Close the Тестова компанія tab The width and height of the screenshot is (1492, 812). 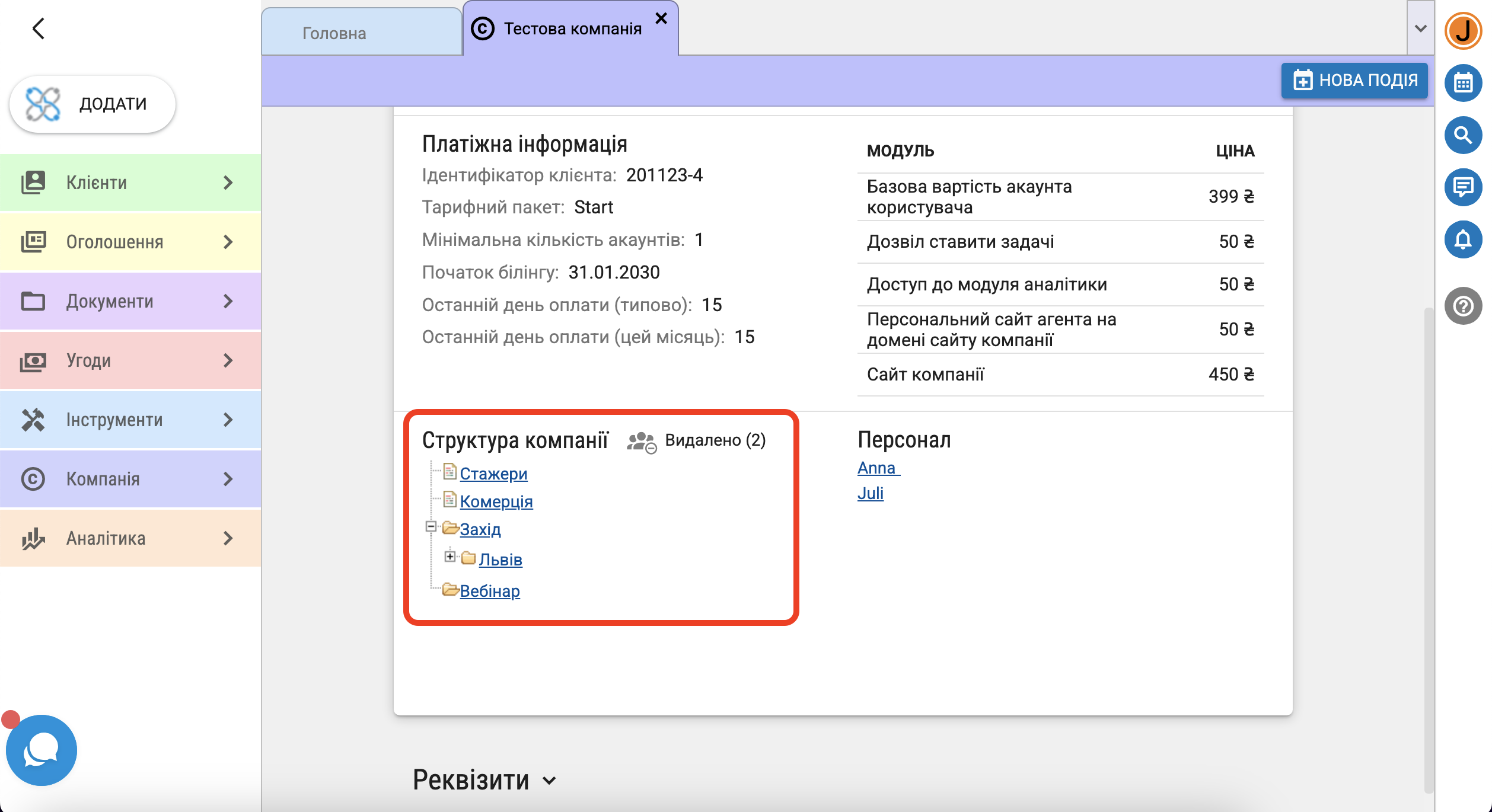(x=661, y=18)
